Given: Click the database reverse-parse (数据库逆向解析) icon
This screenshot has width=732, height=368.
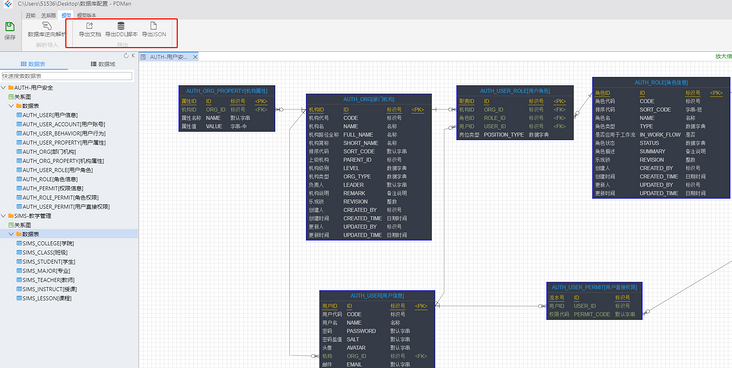Looking at the screenshot, I should coord(47,26).
